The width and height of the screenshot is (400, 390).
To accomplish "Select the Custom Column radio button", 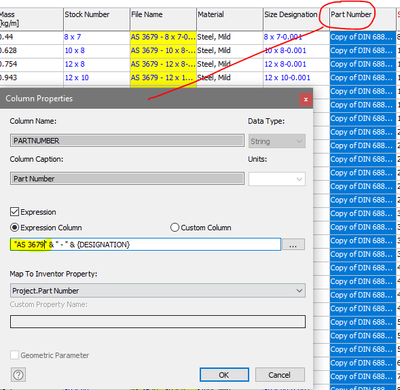I will click(x=175, y=228).
